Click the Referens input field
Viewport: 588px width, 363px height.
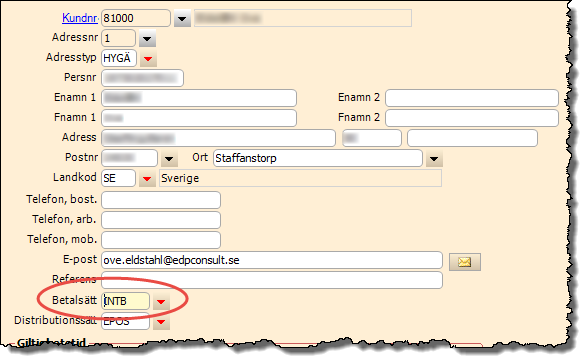click(272, 280)
